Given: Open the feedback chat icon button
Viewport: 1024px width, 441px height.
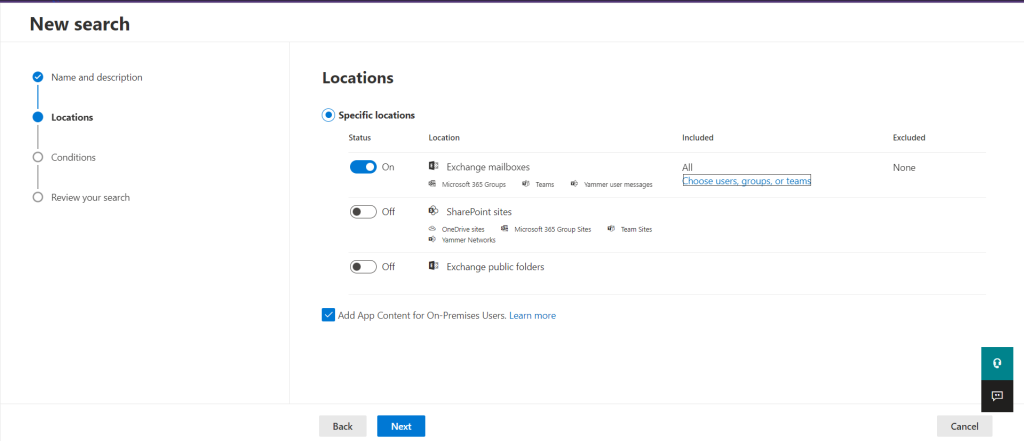Looking at the screenshot, I should [997, 396].
